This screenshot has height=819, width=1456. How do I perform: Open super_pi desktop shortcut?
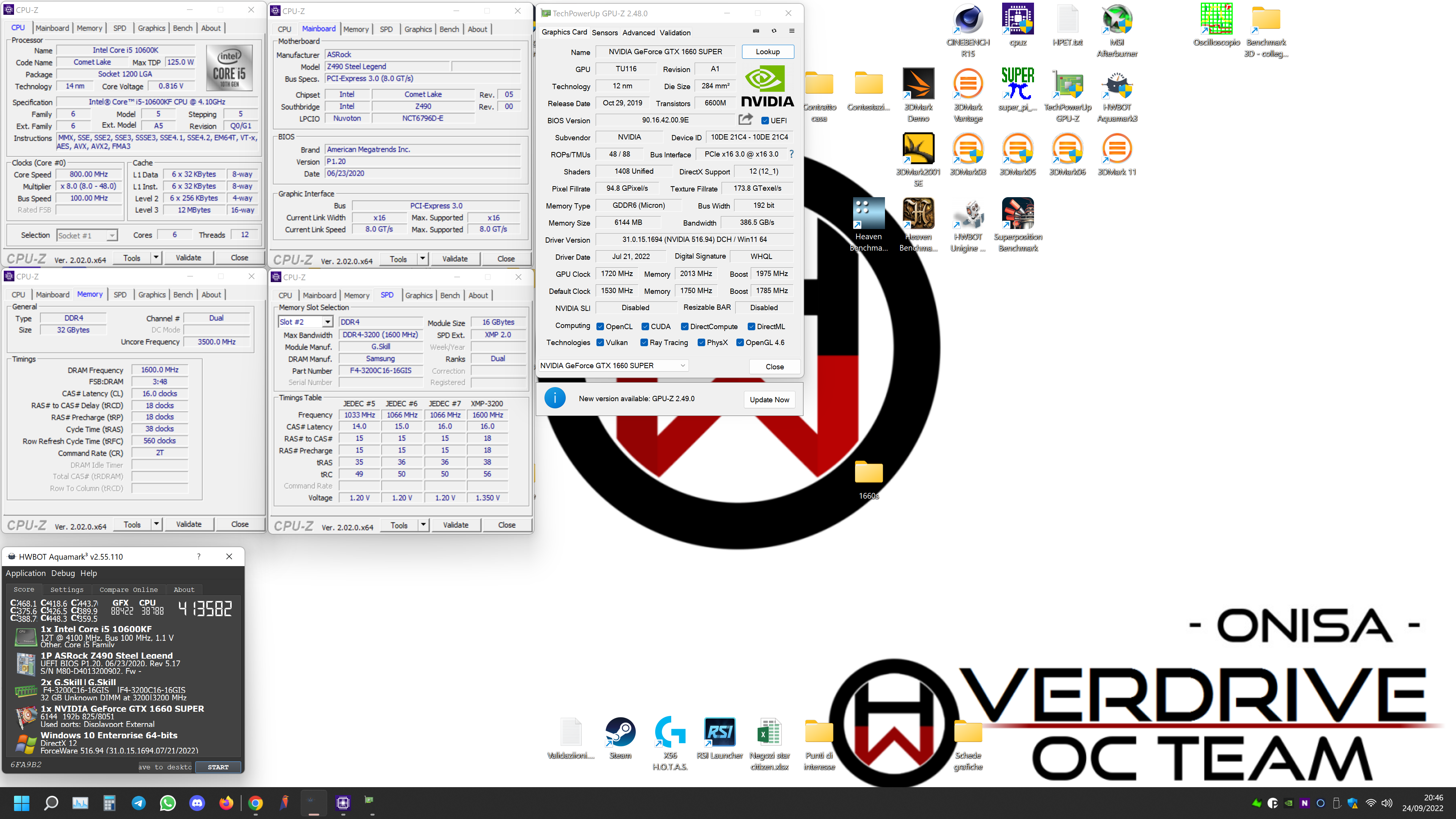coord(1017,89)
